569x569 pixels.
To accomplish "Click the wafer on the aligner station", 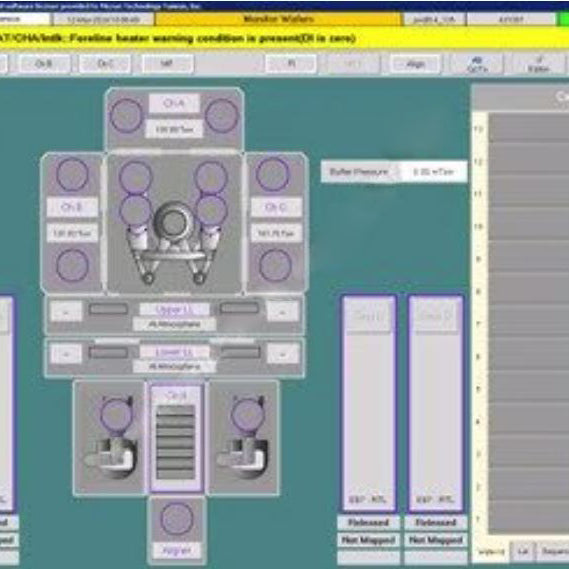I will click(176, 519).
